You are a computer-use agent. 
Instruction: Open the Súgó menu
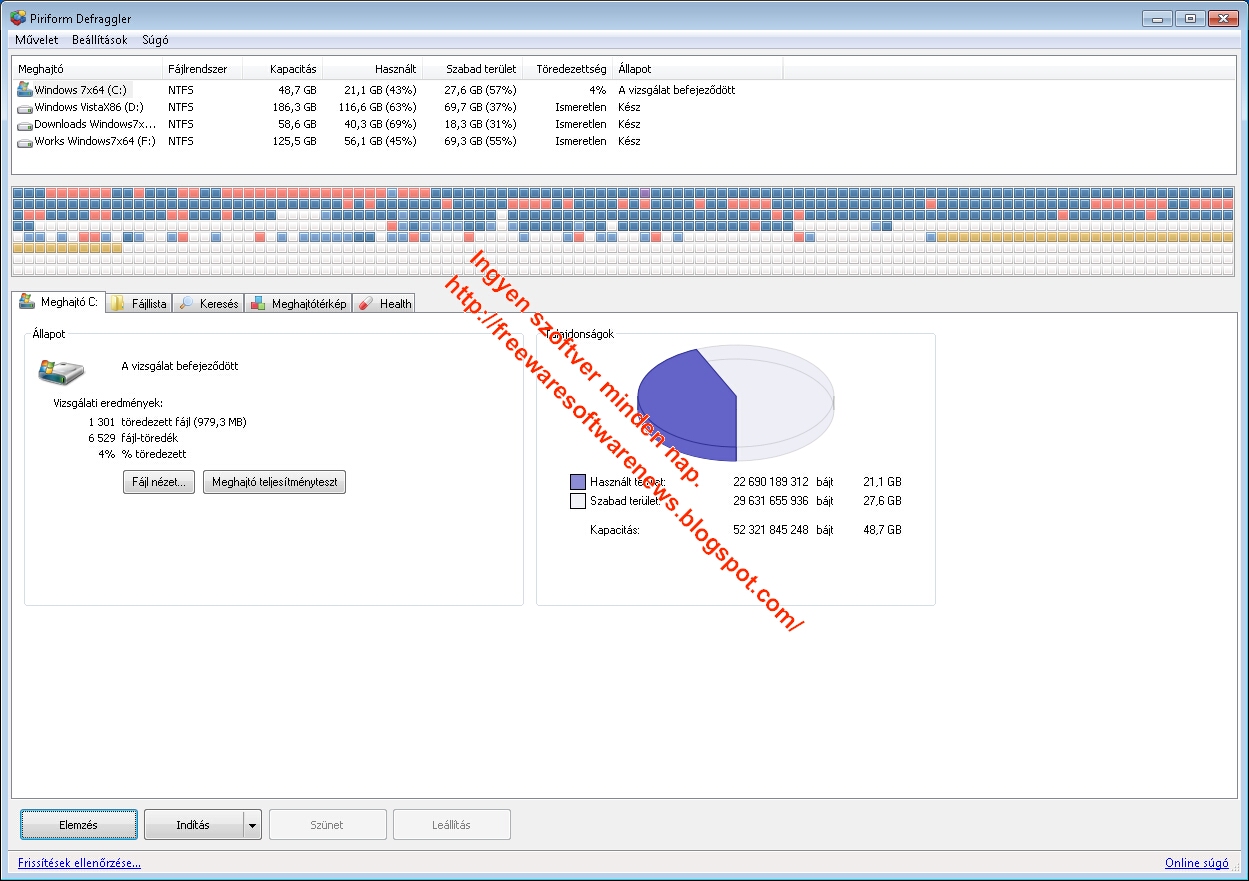coord(155,40)
